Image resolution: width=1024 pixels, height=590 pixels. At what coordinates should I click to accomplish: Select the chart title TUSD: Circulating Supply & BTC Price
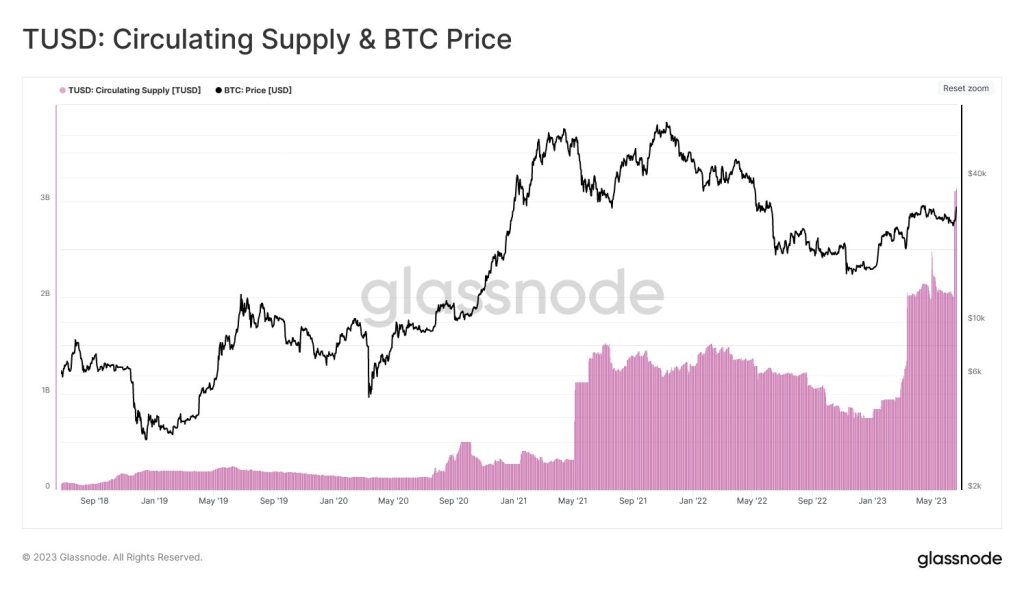point(266,39)
